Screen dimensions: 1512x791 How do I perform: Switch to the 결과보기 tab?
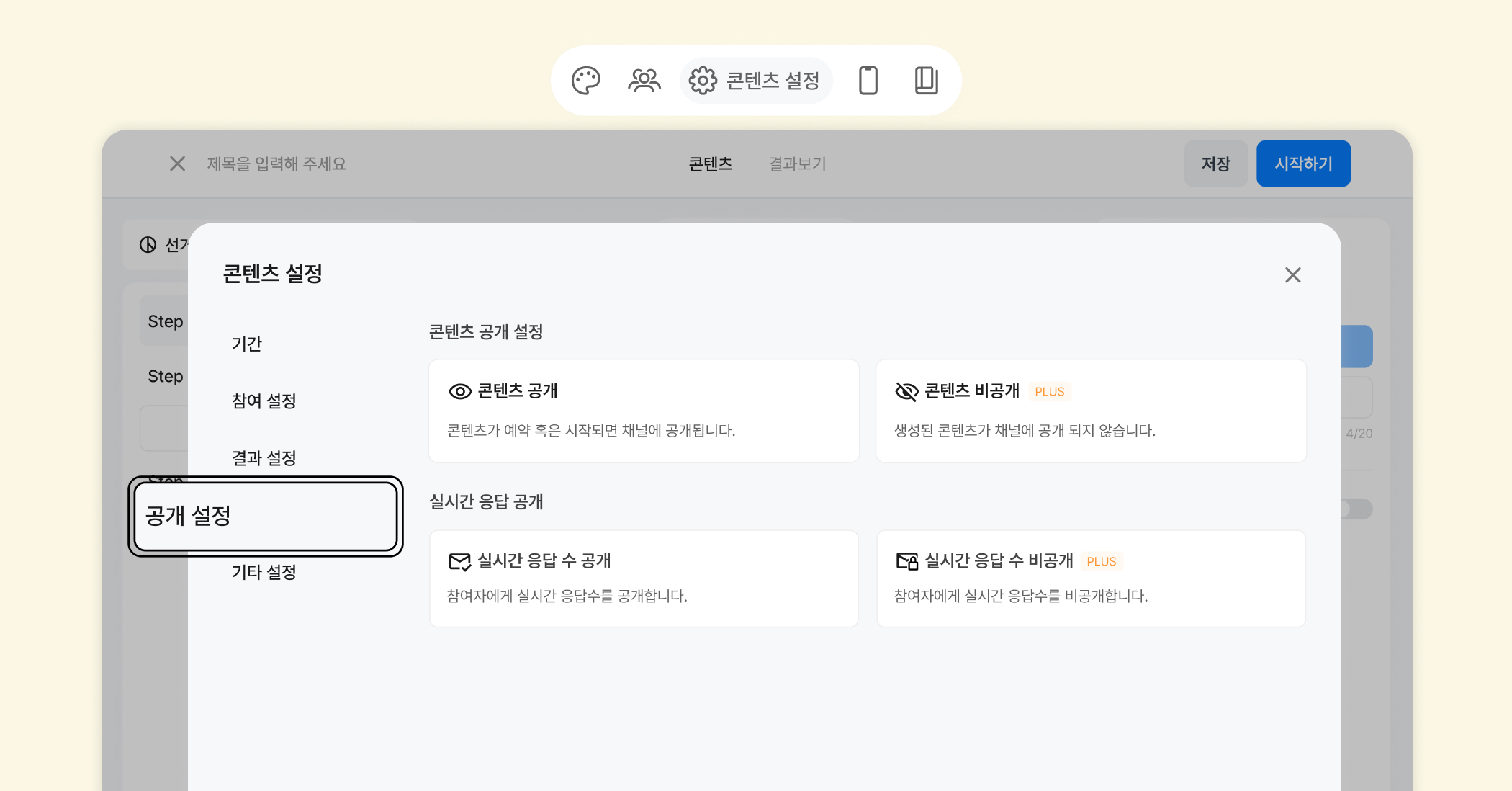[797, 164]
